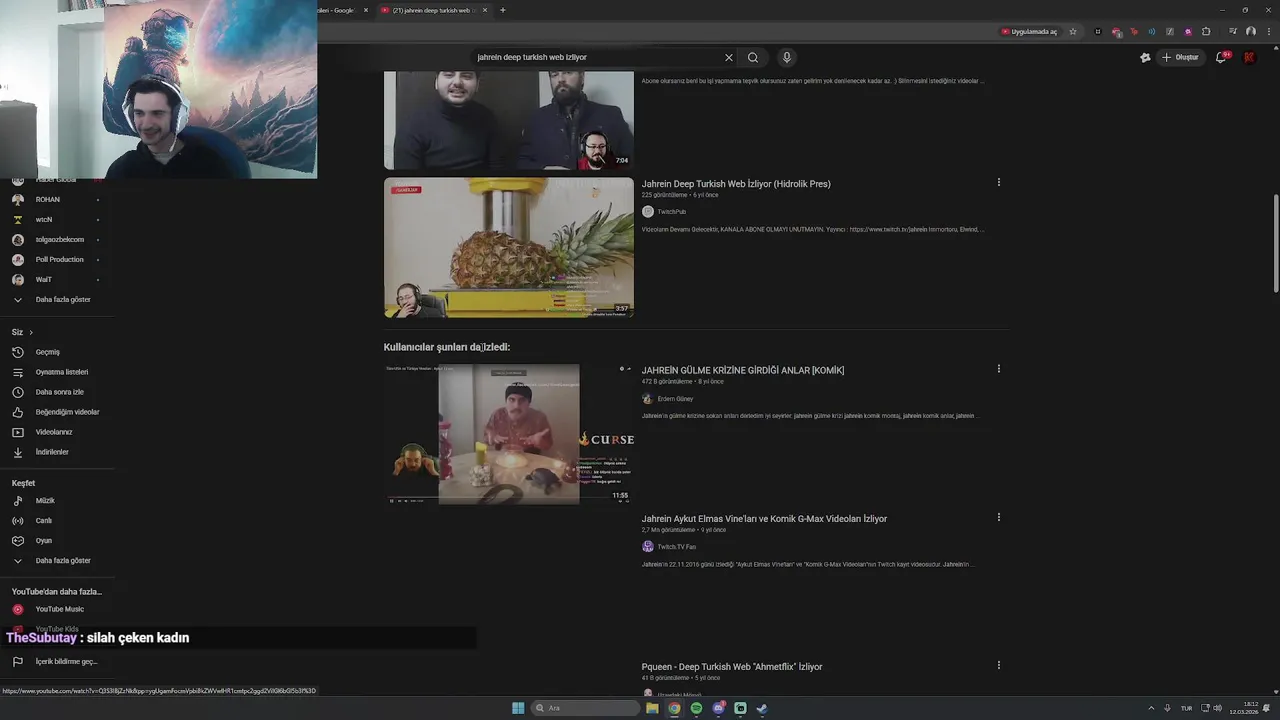Screen dimensions: 1280x720
Task: Open the two men thumbnail video
Action: tap(509, 120)
